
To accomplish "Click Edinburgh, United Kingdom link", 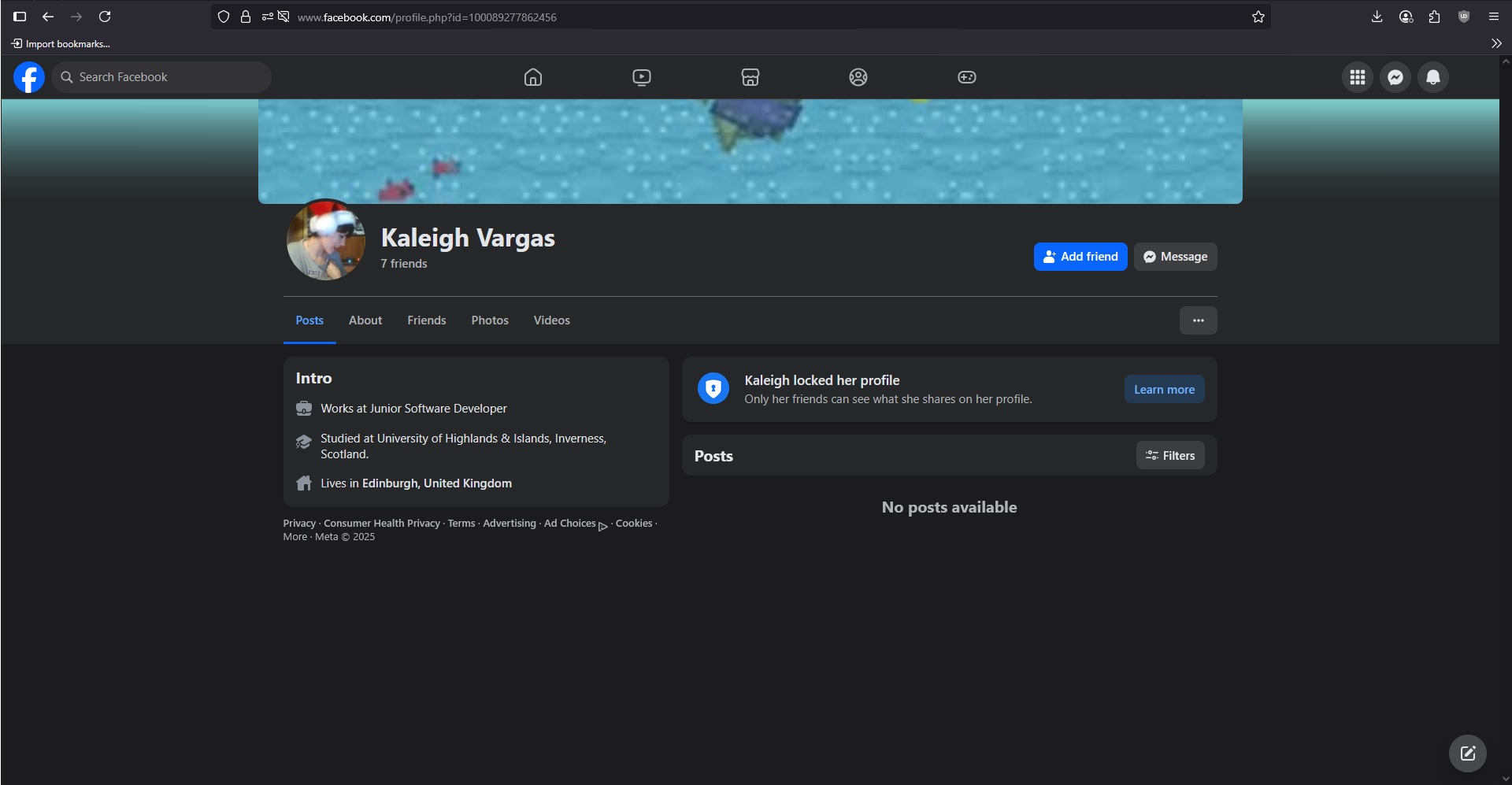I will 437,483.
